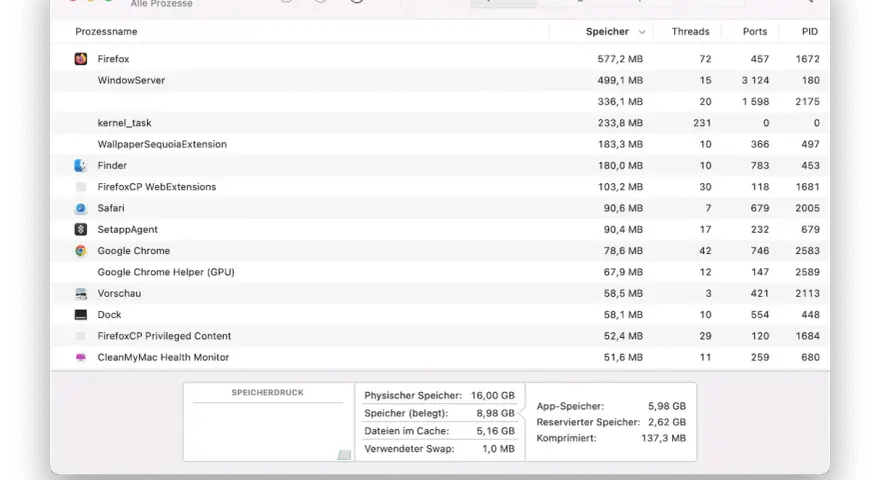Select the Finder process name
The width and height of the screenshot is (880, 480).
112,166
